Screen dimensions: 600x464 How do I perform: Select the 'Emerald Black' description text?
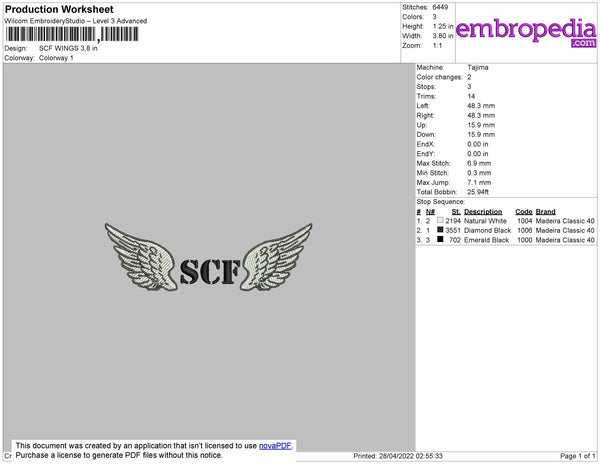pyautogui.click(x=486, y=240)
